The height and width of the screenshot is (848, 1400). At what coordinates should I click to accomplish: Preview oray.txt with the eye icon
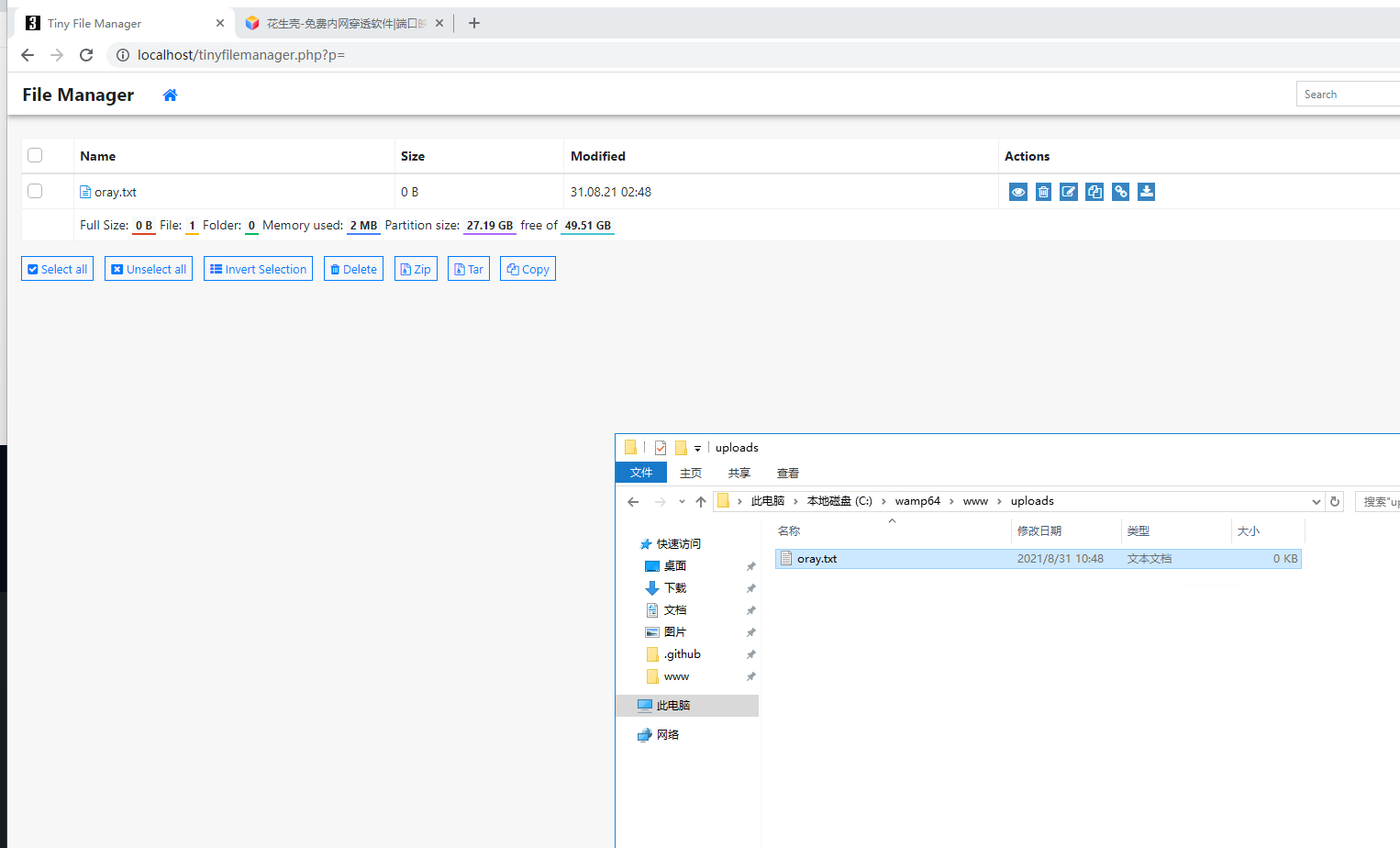pyautogui.click(x=1018, y=192)
